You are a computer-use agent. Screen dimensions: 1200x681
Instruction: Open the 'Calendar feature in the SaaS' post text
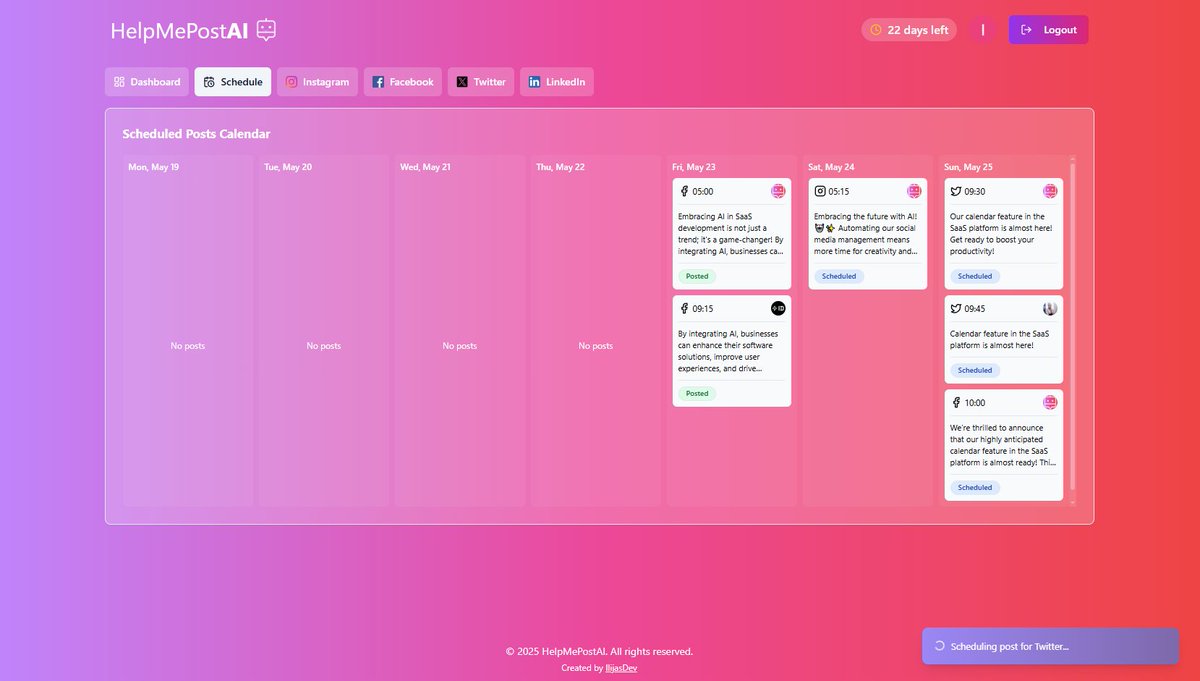tap(1002, 339)
